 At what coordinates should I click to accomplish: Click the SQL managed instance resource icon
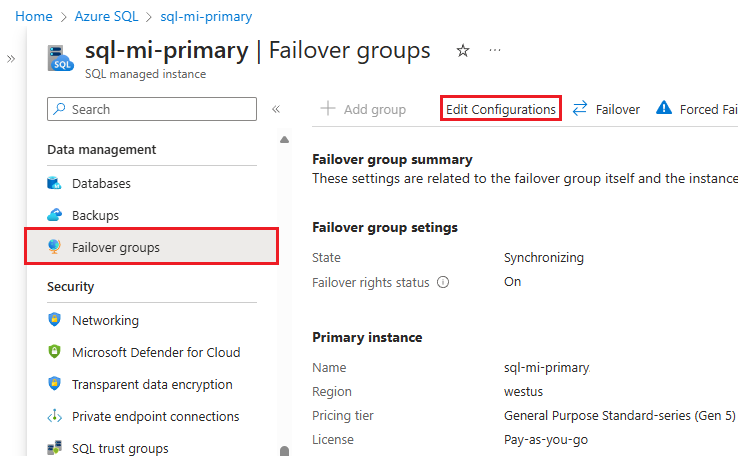(x=61, y=57)
